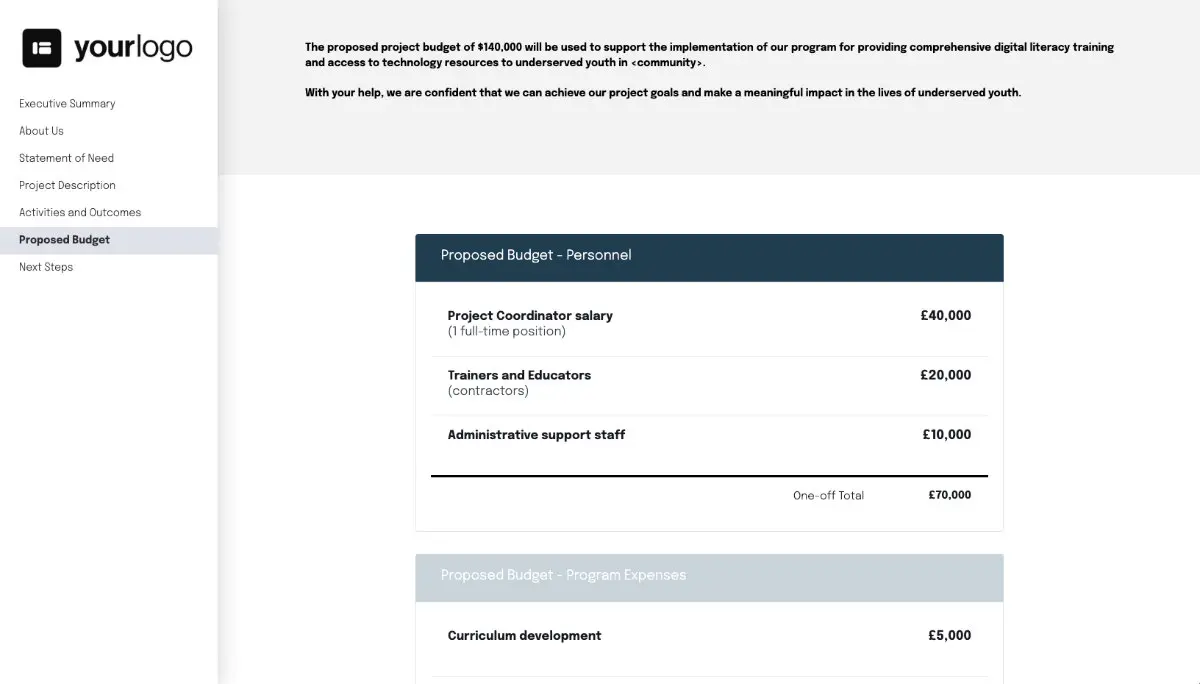The image size is (1200, 684).
Task: Open the Executive Summary section
Action: click(x=66, y=103)
